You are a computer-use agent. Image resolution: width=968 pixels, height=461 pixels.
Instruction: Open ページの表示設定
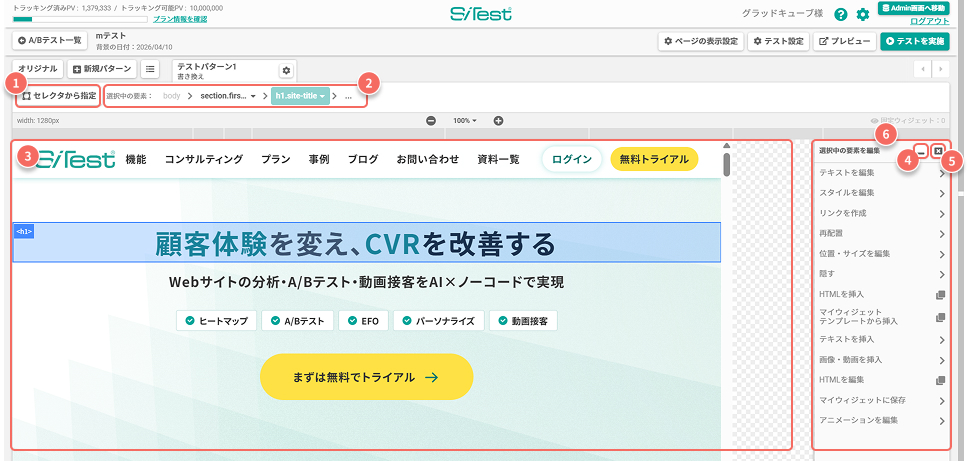click(701, 41)
